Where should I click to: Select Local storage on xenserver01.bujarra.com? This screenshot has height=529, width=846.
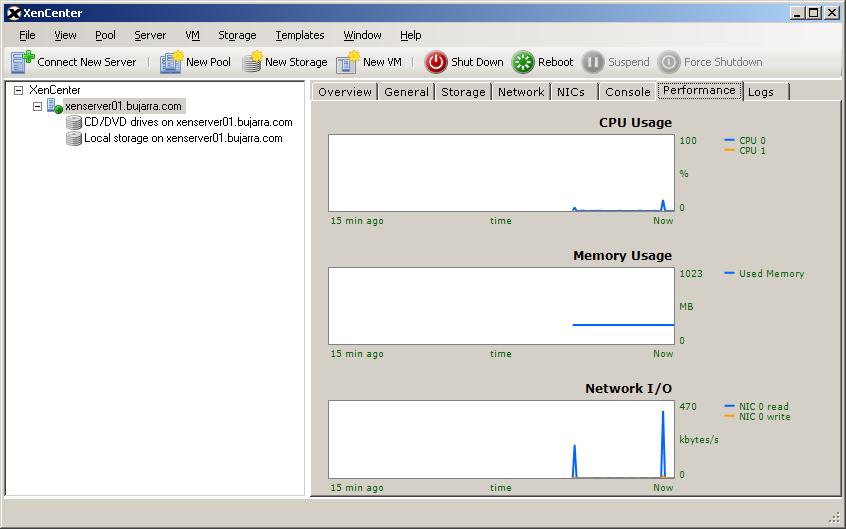[183, 138]
